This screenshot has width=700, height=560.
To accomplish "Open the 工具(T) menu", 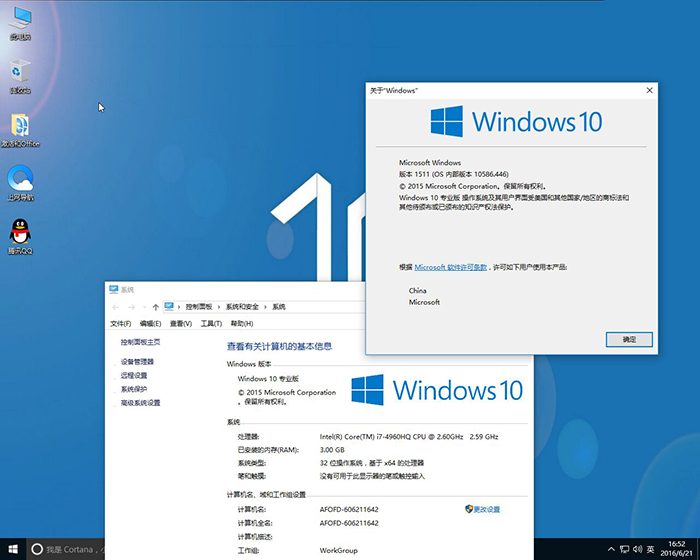I will coord(211,324).
